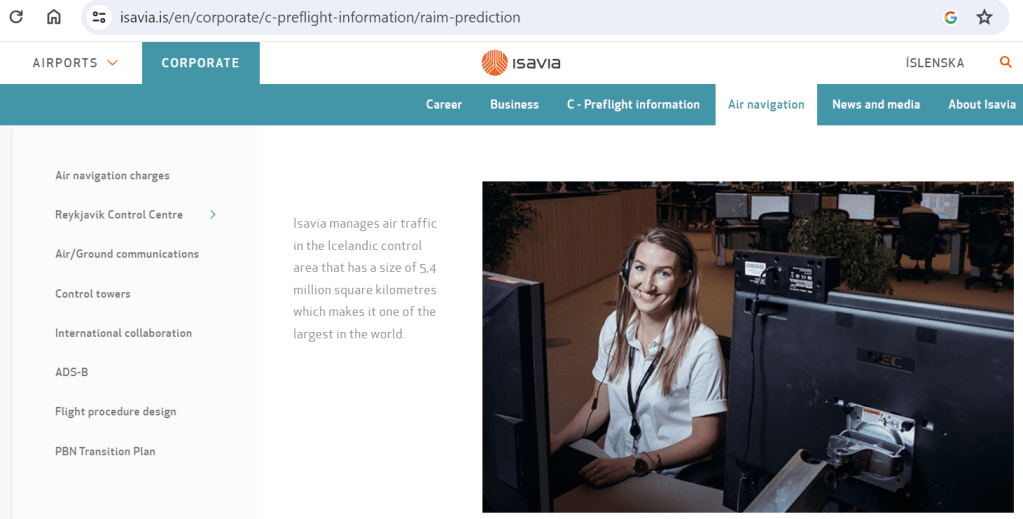Switch language to ÍSLENSKA
Image resolution: width=1023 pixels, height=519 pixels.
pos(934,63)
